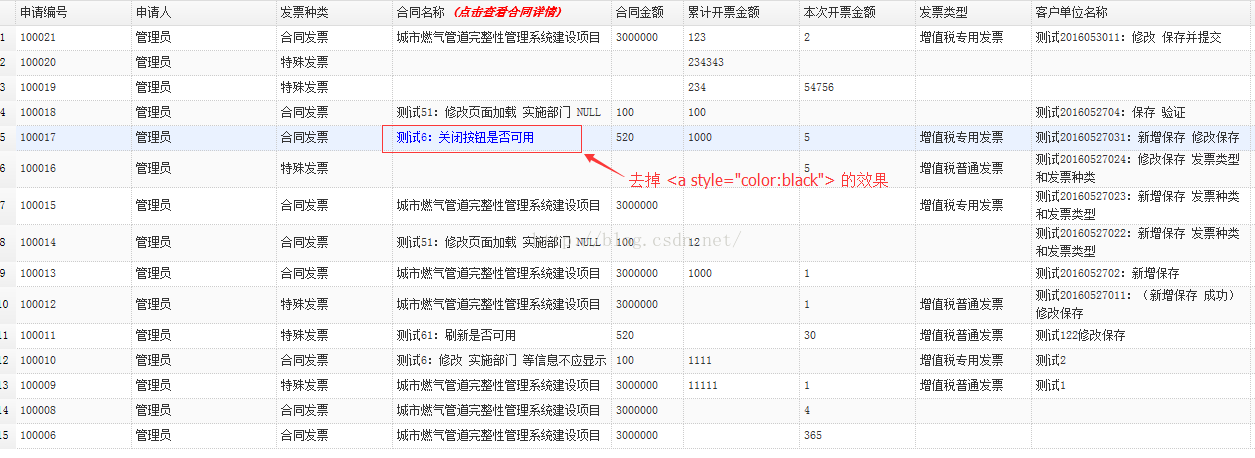This screenshot has width=1255, height=458.
Task: Select application number 100014
Action: (38, 242)
